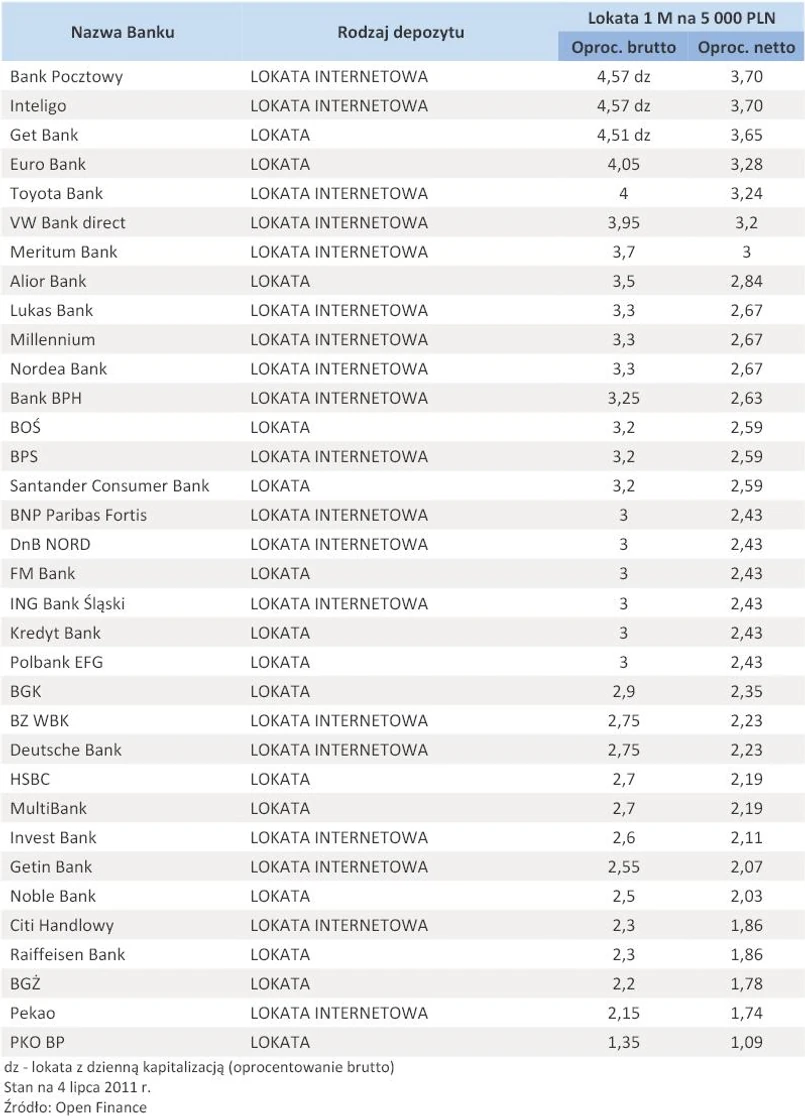Screen dimensions: 805x1120
Task: Select Get Bank in the table
Action: [44, 135]
